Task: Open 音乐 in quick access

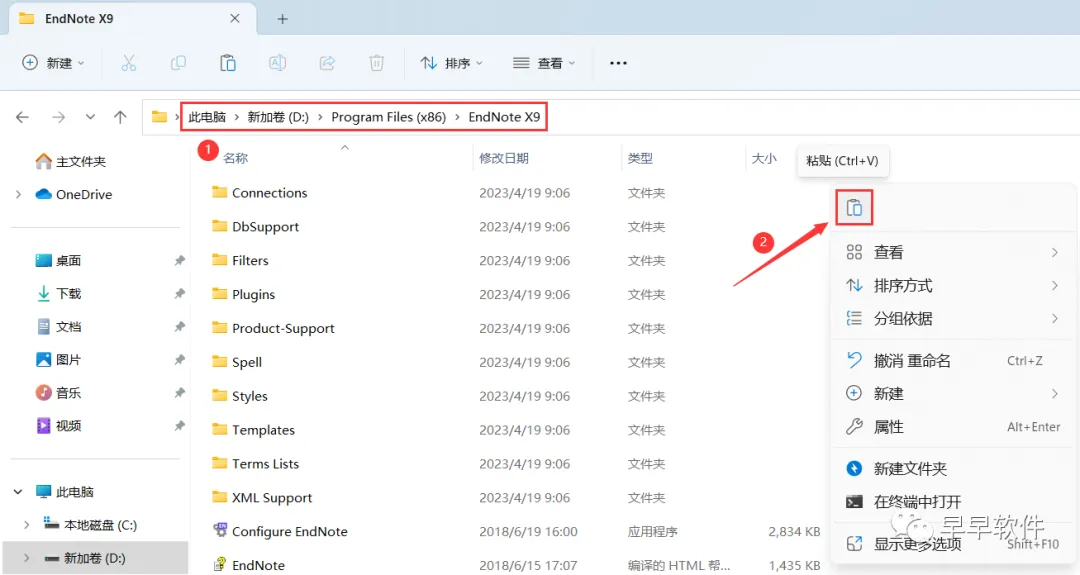Action: click(59, 393)
